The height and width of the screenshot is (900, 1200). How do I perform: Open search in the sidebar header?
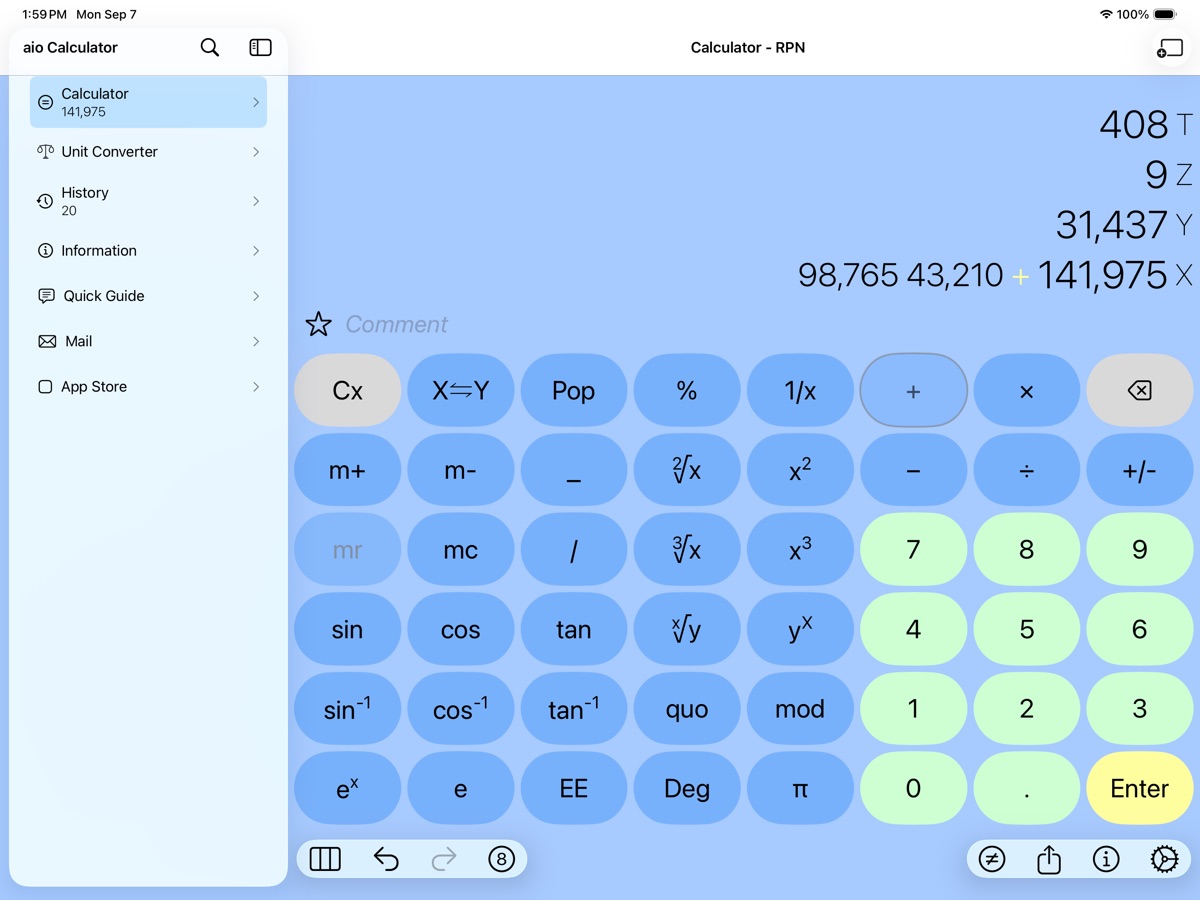coord(209,47)
